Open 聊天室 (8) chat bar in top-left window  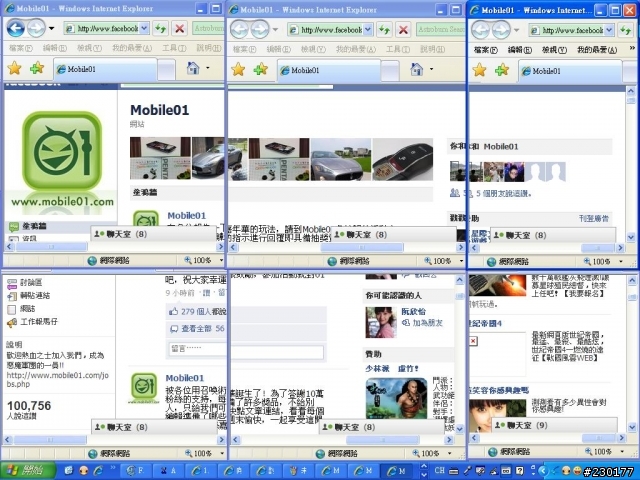[153, 234]
